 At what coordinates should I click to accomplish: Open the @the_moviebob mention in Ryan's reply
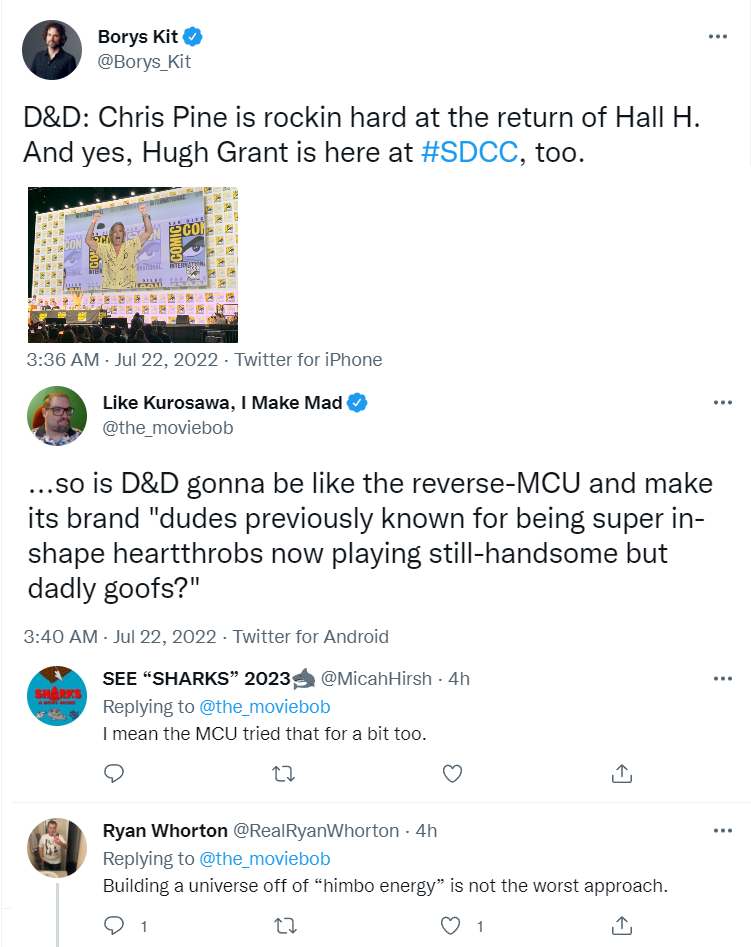265,859
